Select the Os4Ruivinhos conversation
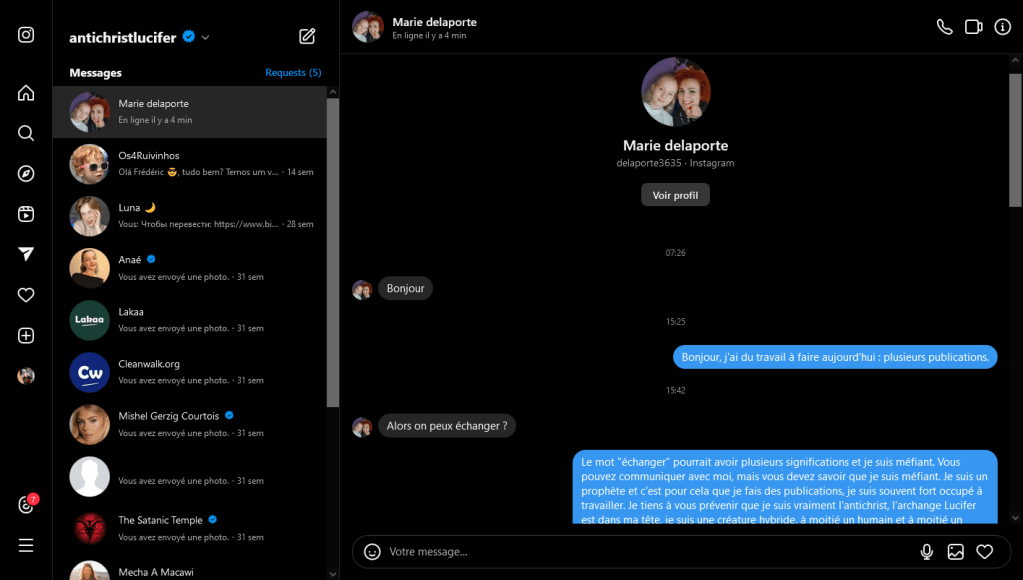1023x580 pixels. click(x=190, y=163)
